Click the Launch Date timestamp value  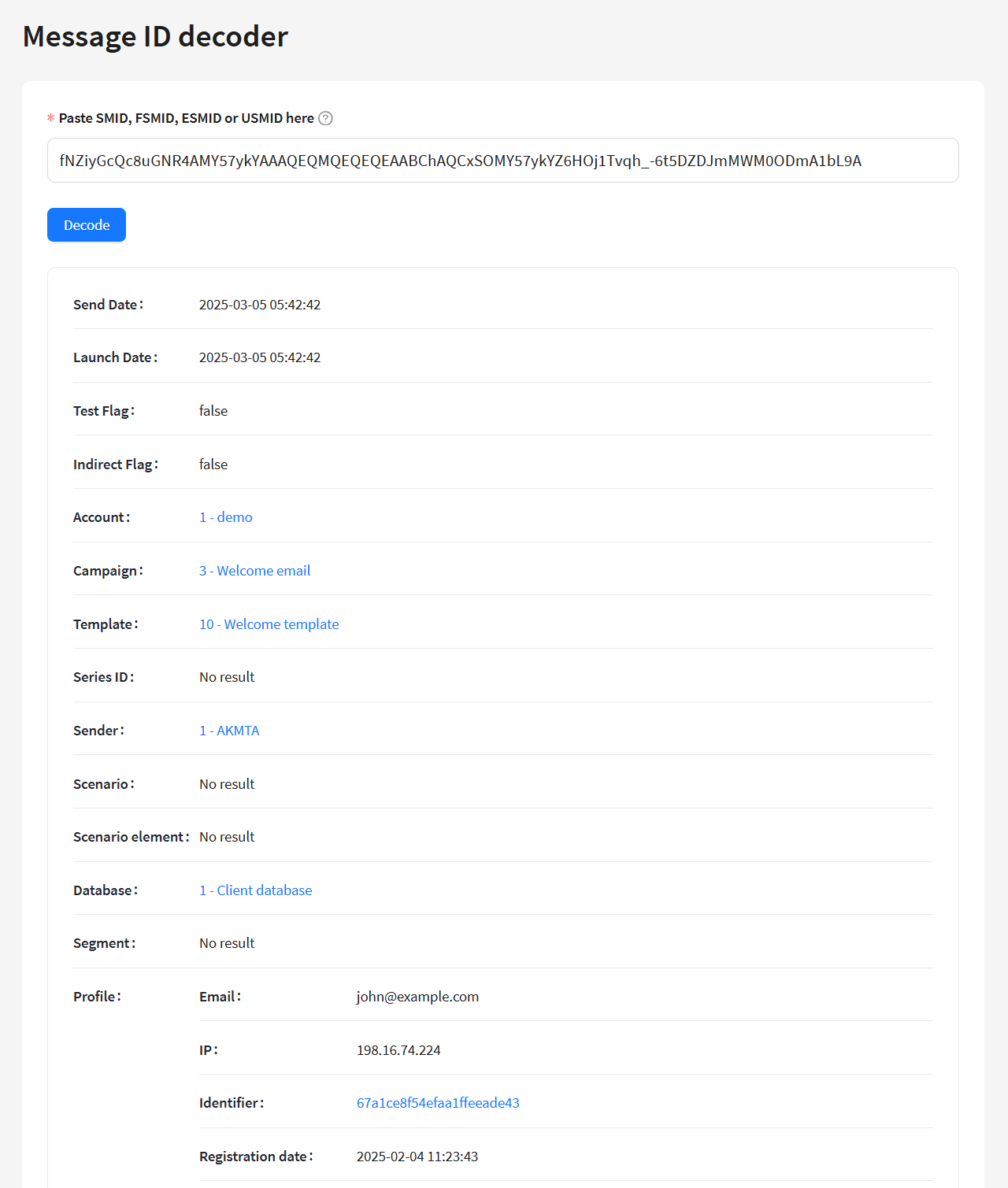260,357
